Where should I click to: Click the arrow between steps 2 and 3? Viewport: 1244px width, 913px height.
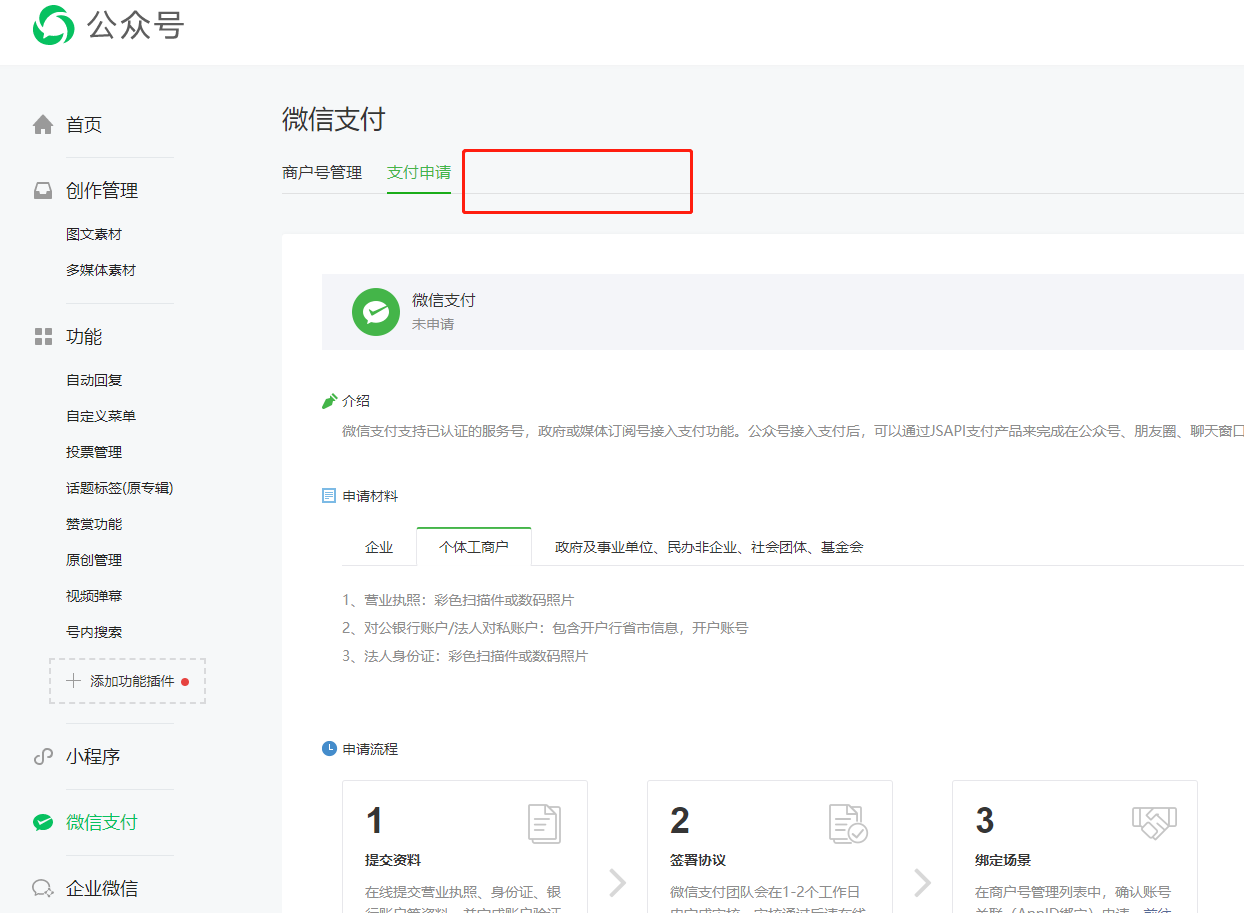922,882
